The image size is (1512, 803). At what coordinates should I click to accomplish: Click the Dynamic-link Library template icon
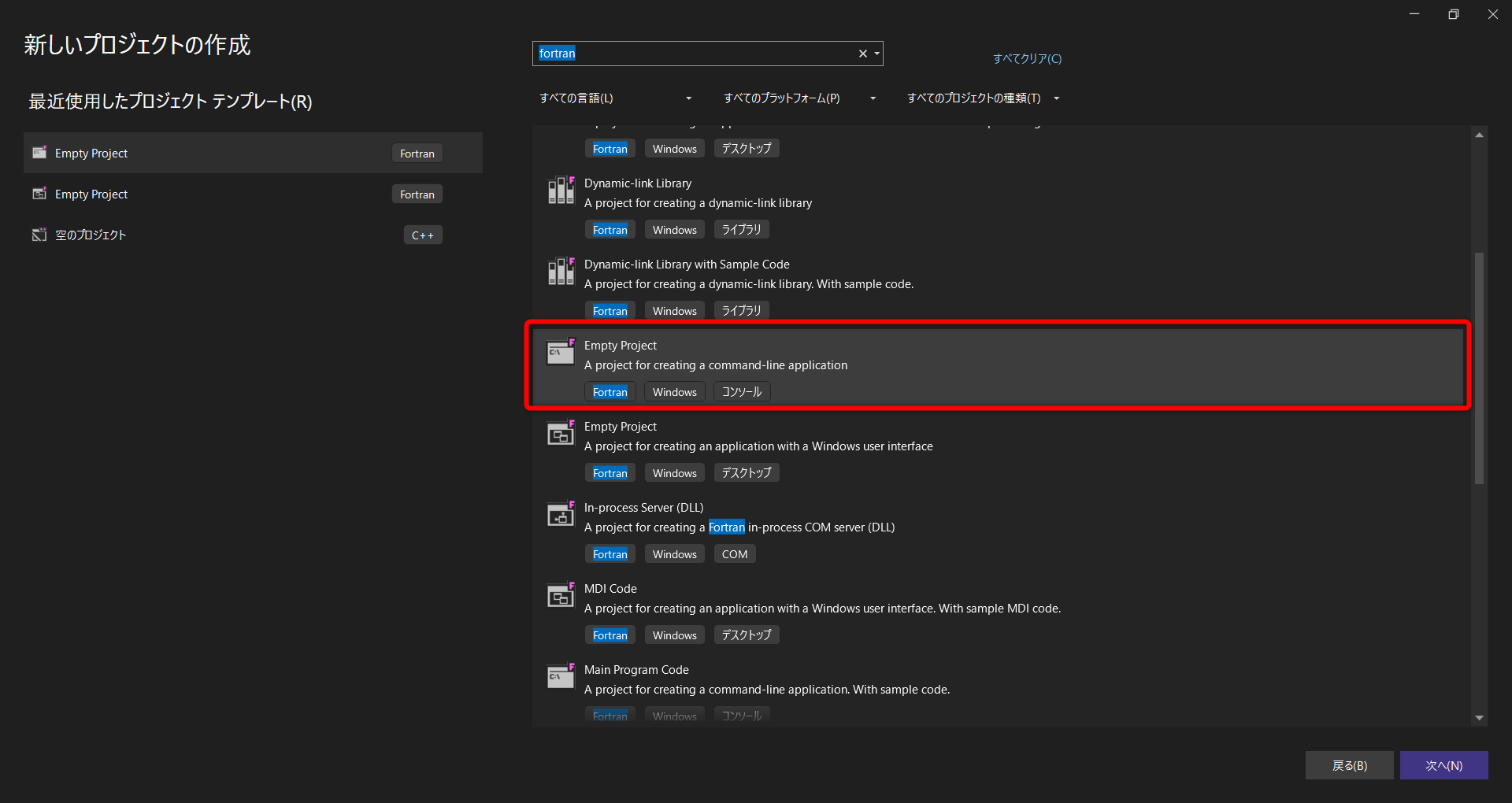click(561, 191)
